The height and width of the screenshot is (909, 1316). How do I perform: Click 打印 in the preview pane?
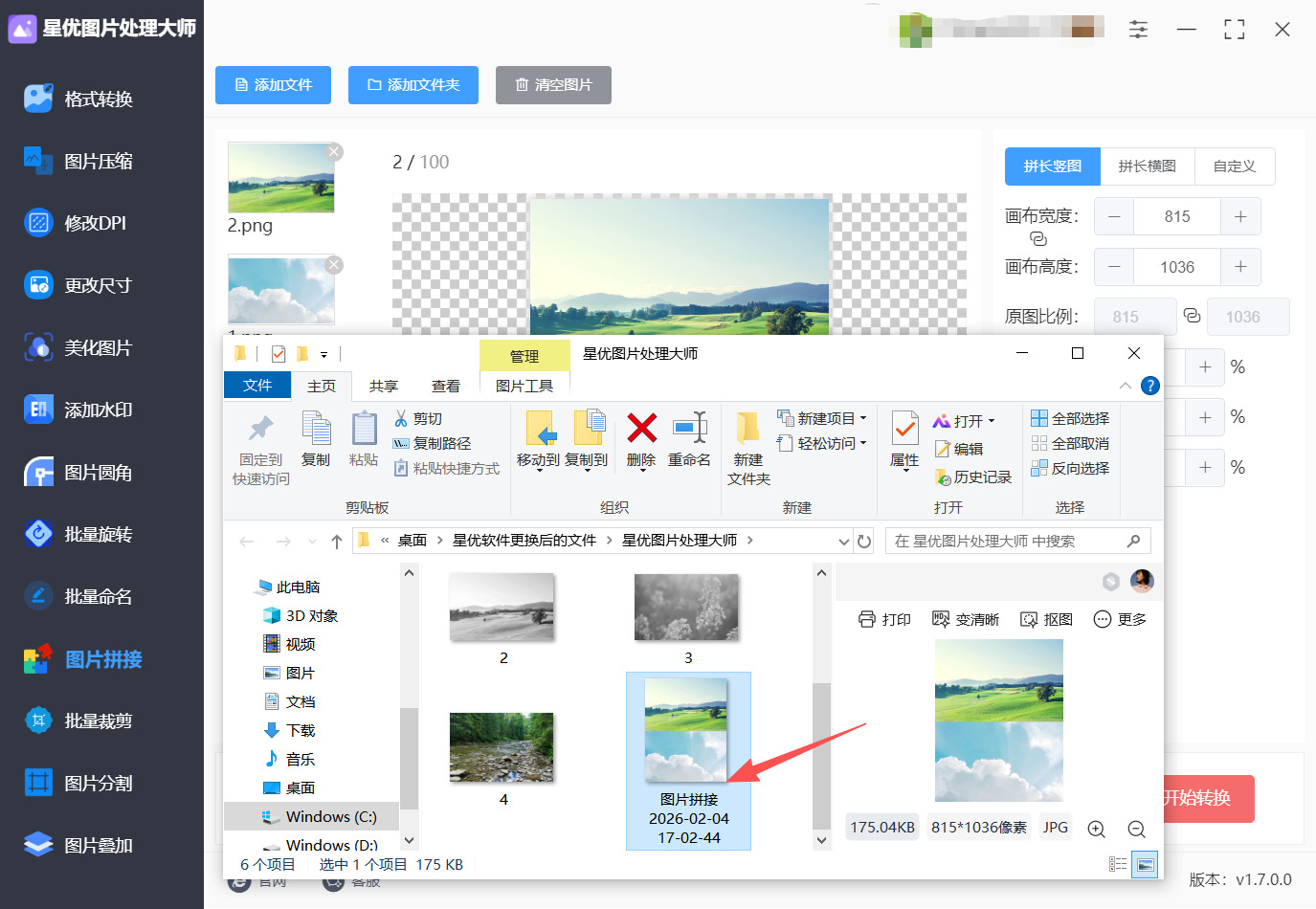[x=884, y=620]
